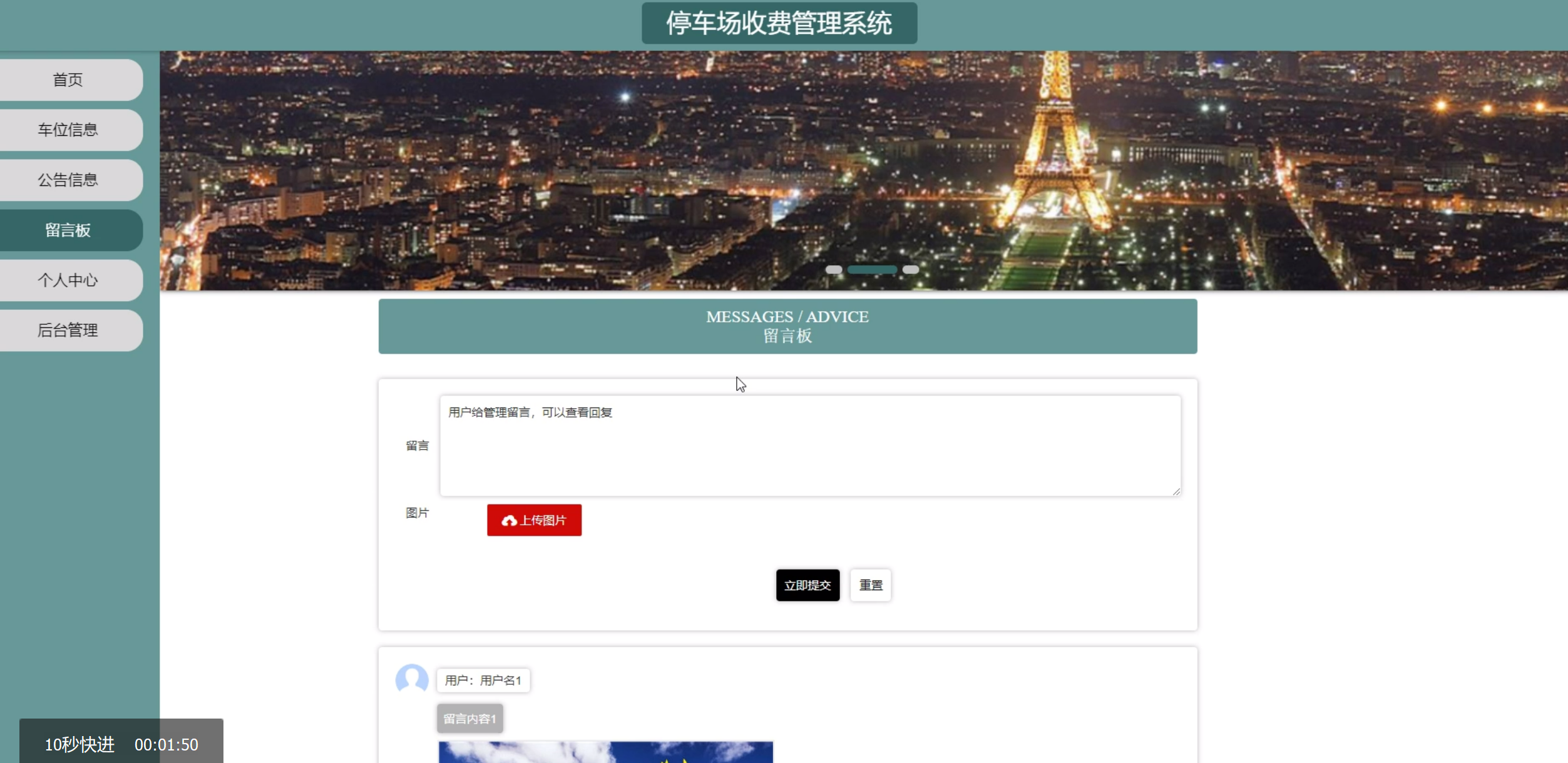
Task: Select the active middle carousel indicator
Action: [x=872, y=269]
